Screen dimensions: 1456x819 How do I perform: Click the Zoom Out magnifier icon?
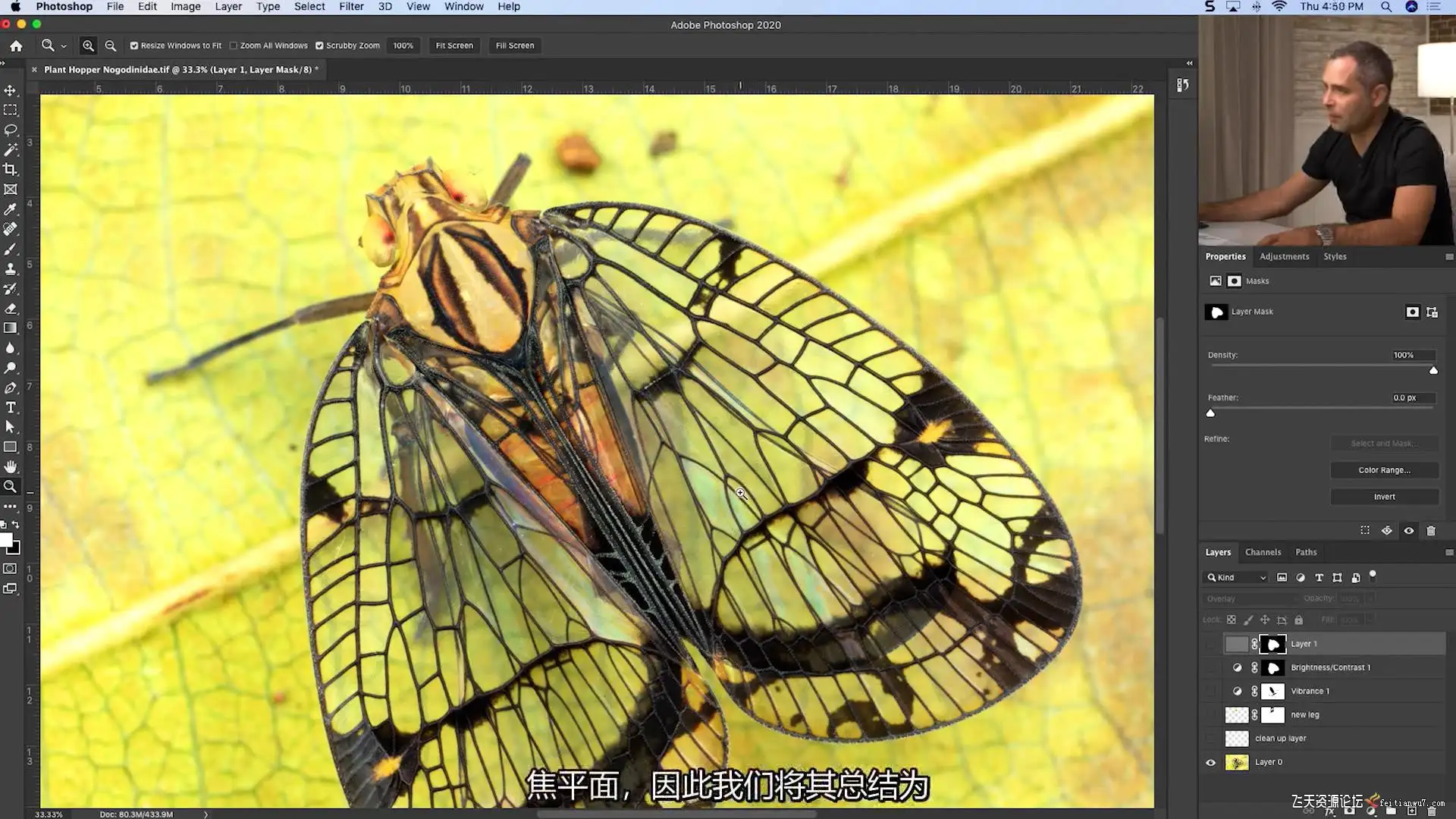click(111, 45)
